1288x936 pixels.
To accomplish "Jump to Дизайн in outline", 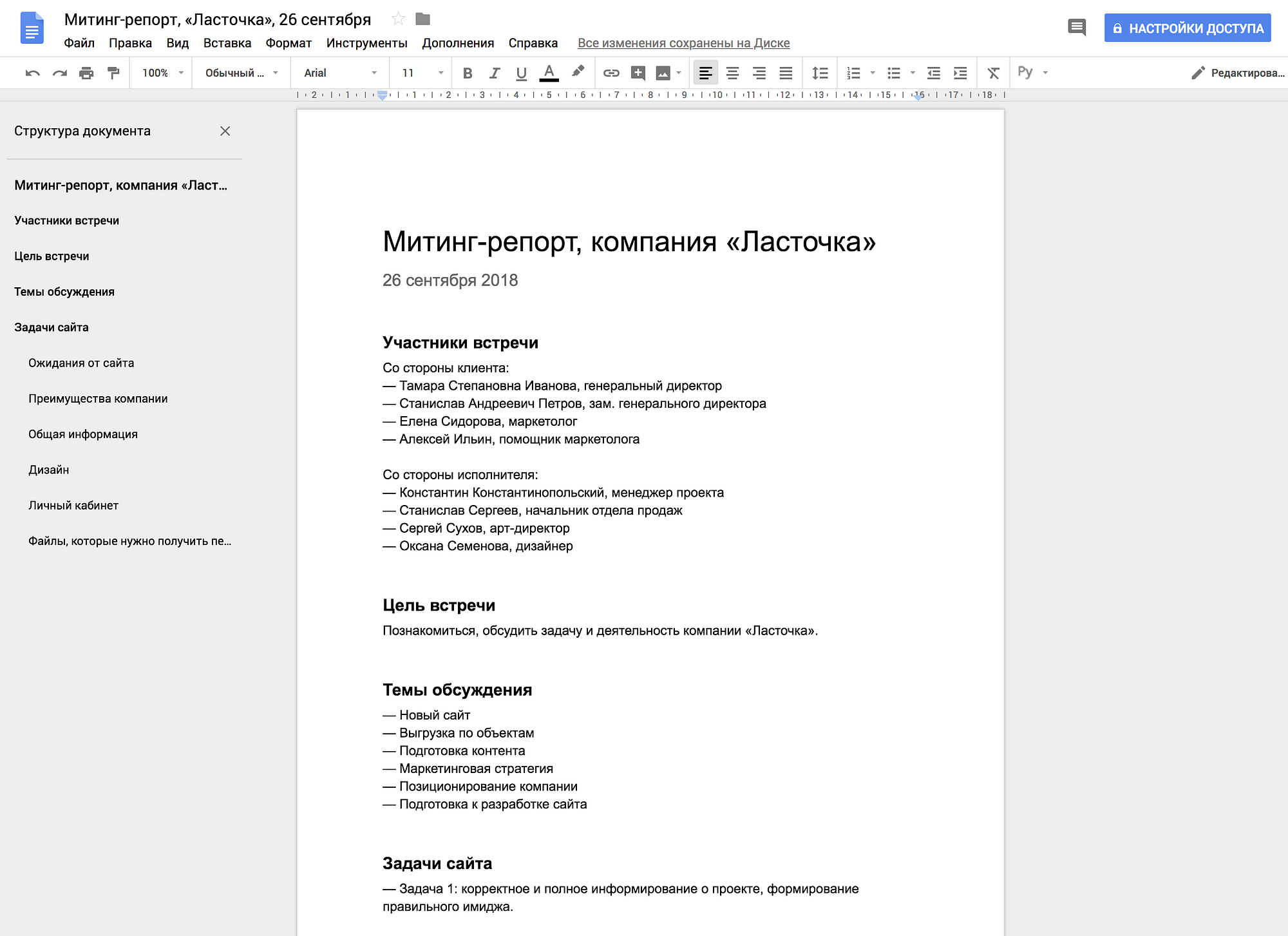I will [48, 470].
